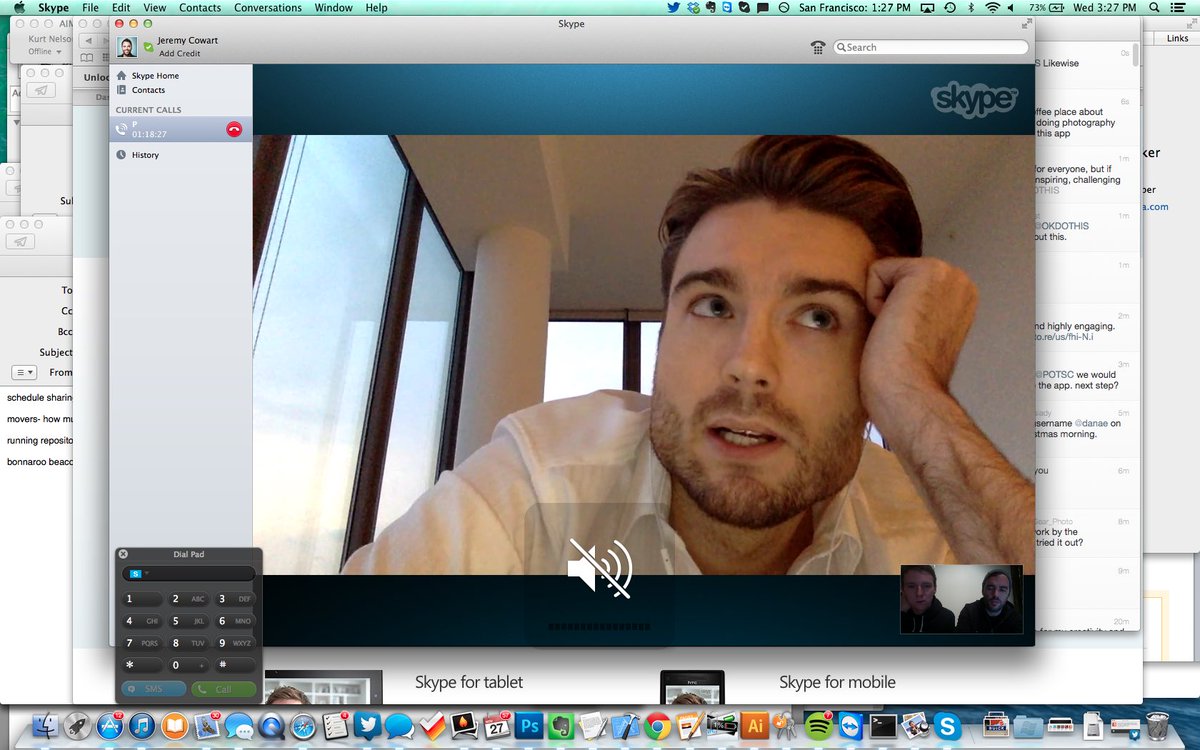
Task: Dial digit 5 JKL on Dial Pad
Action: tap(188, 621)
